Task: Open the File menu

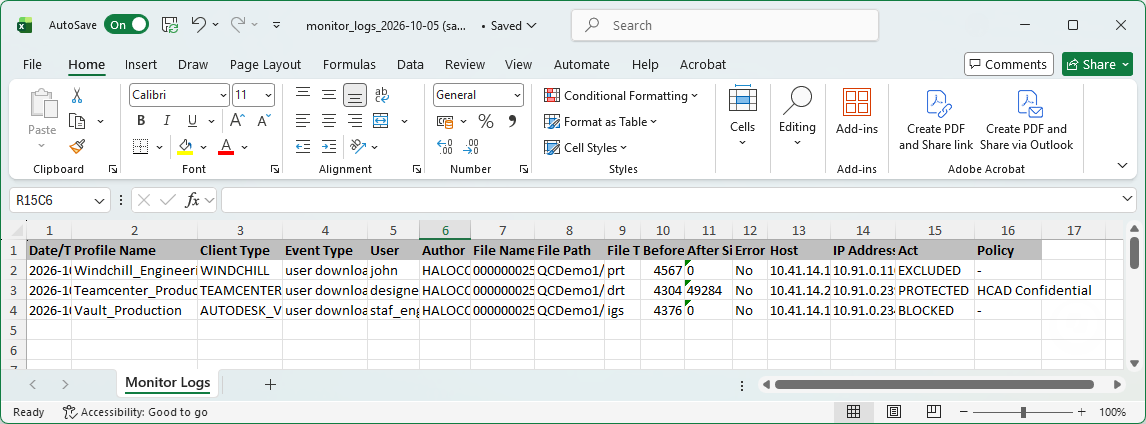Action: 32,64
